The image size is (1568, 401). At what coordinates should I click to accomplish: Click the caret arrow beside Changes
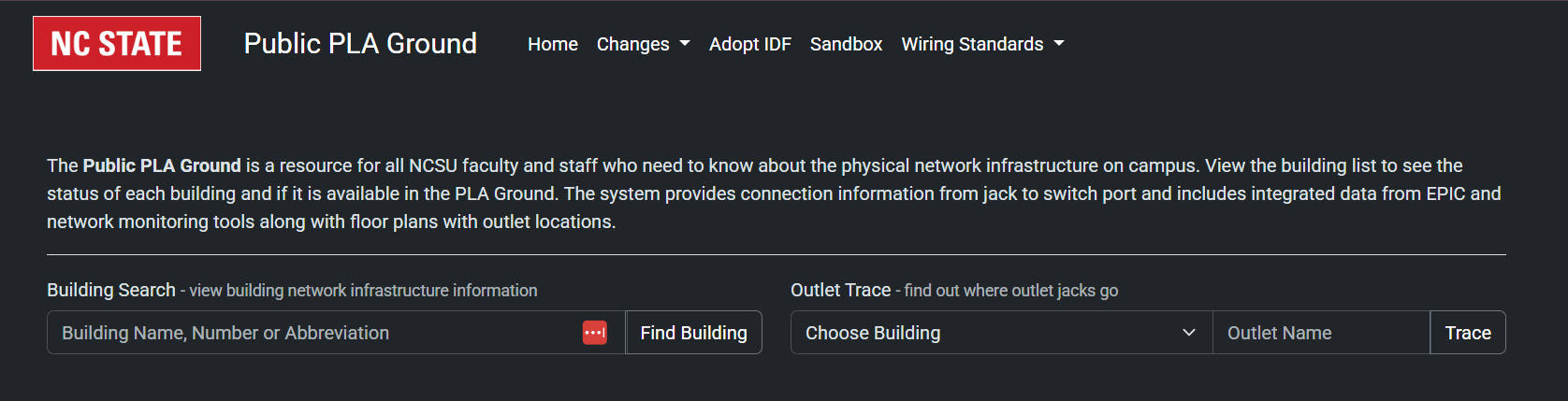pyautogui.click(x=685, y=44)
